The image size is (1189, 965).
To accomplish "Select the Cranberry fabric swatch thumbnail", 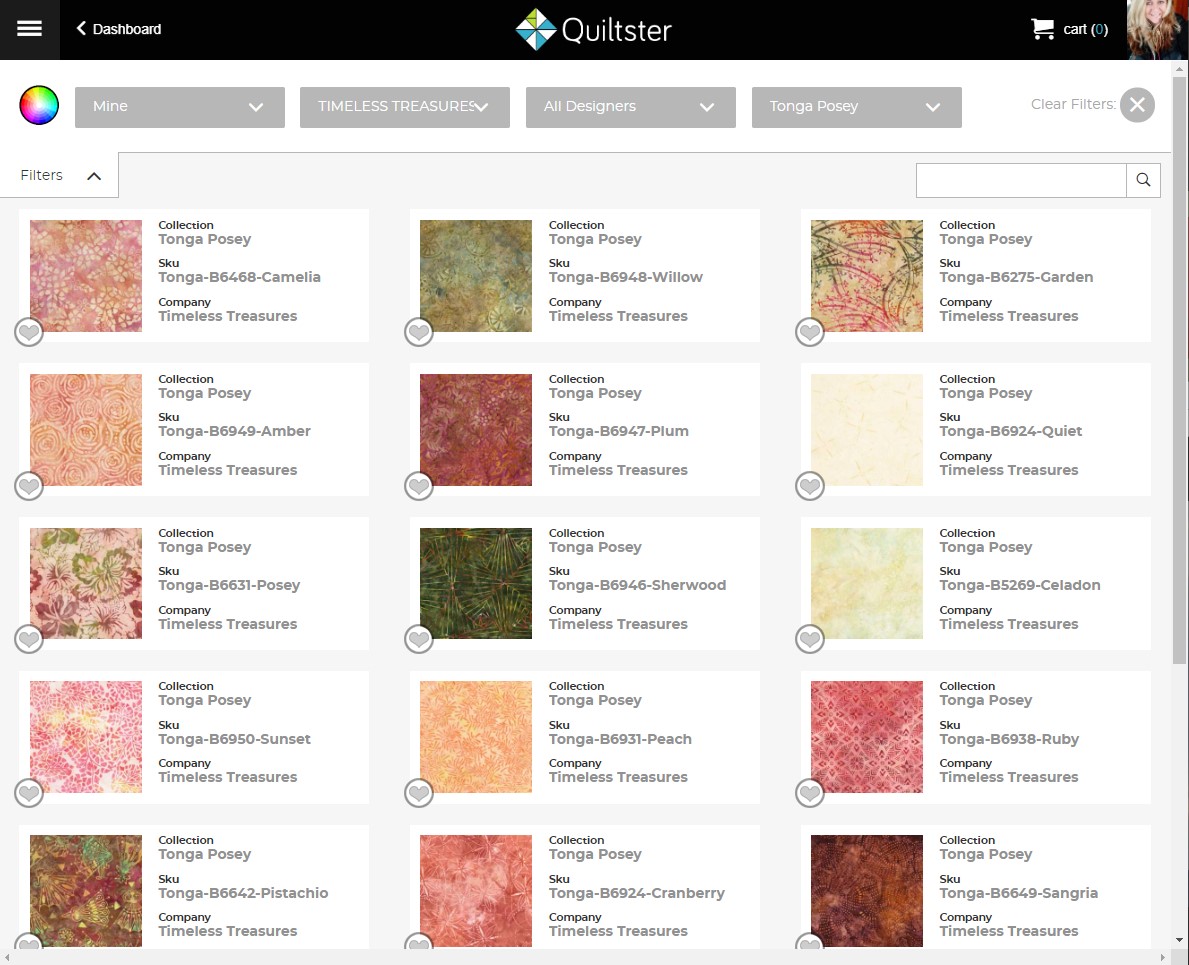I will click(476, 891).
